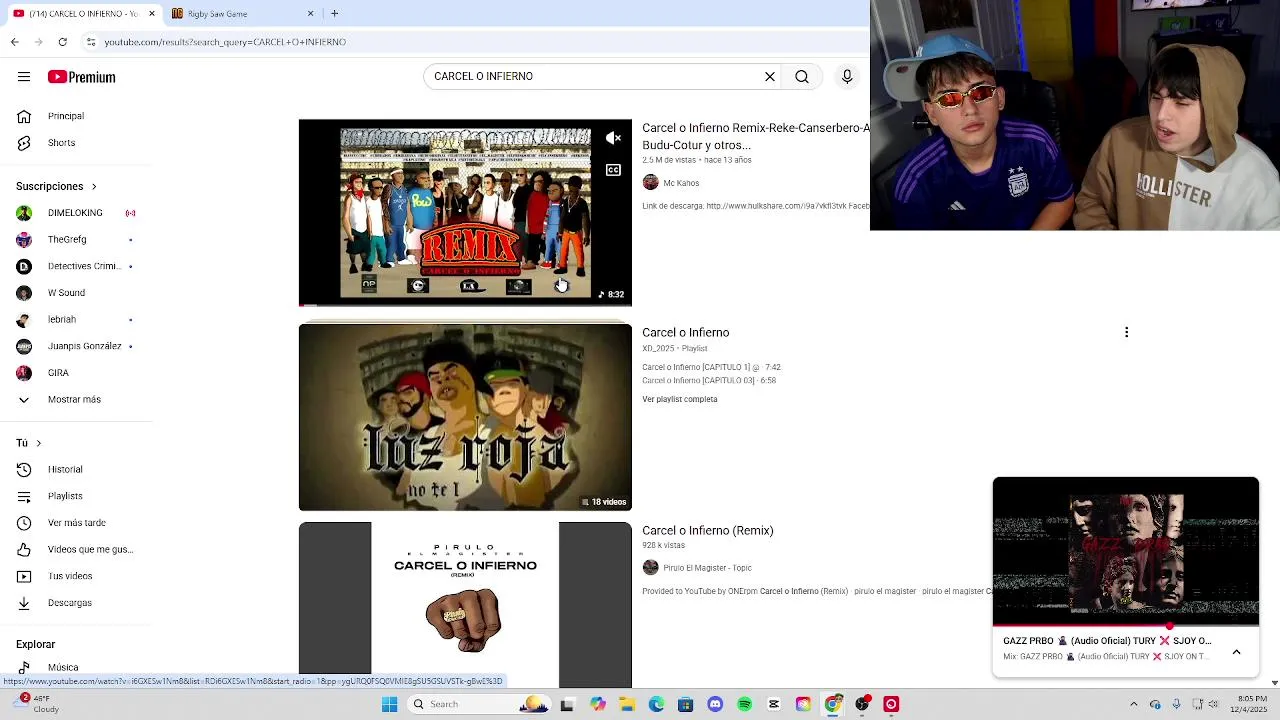The width and height of the screenshot is (1280, 720).
Task: Open the hamburger guide menu icon
Action: pyautogui.click(x=24, y=77)
